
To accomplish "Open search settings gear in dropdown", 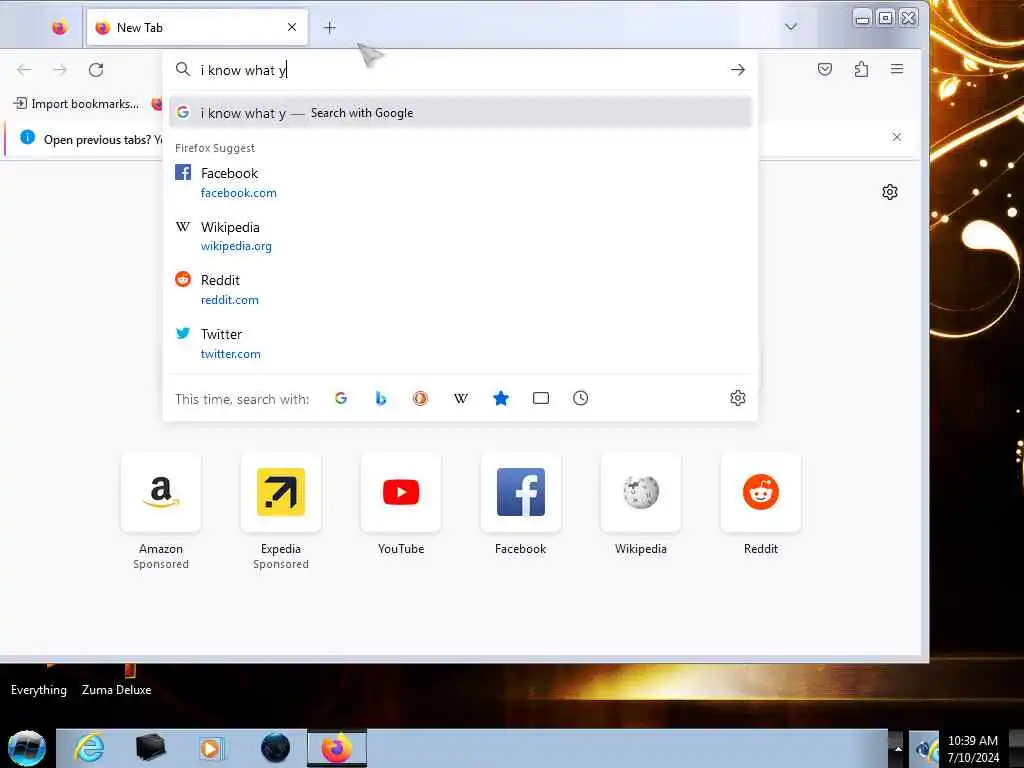I will click(738, 398).
